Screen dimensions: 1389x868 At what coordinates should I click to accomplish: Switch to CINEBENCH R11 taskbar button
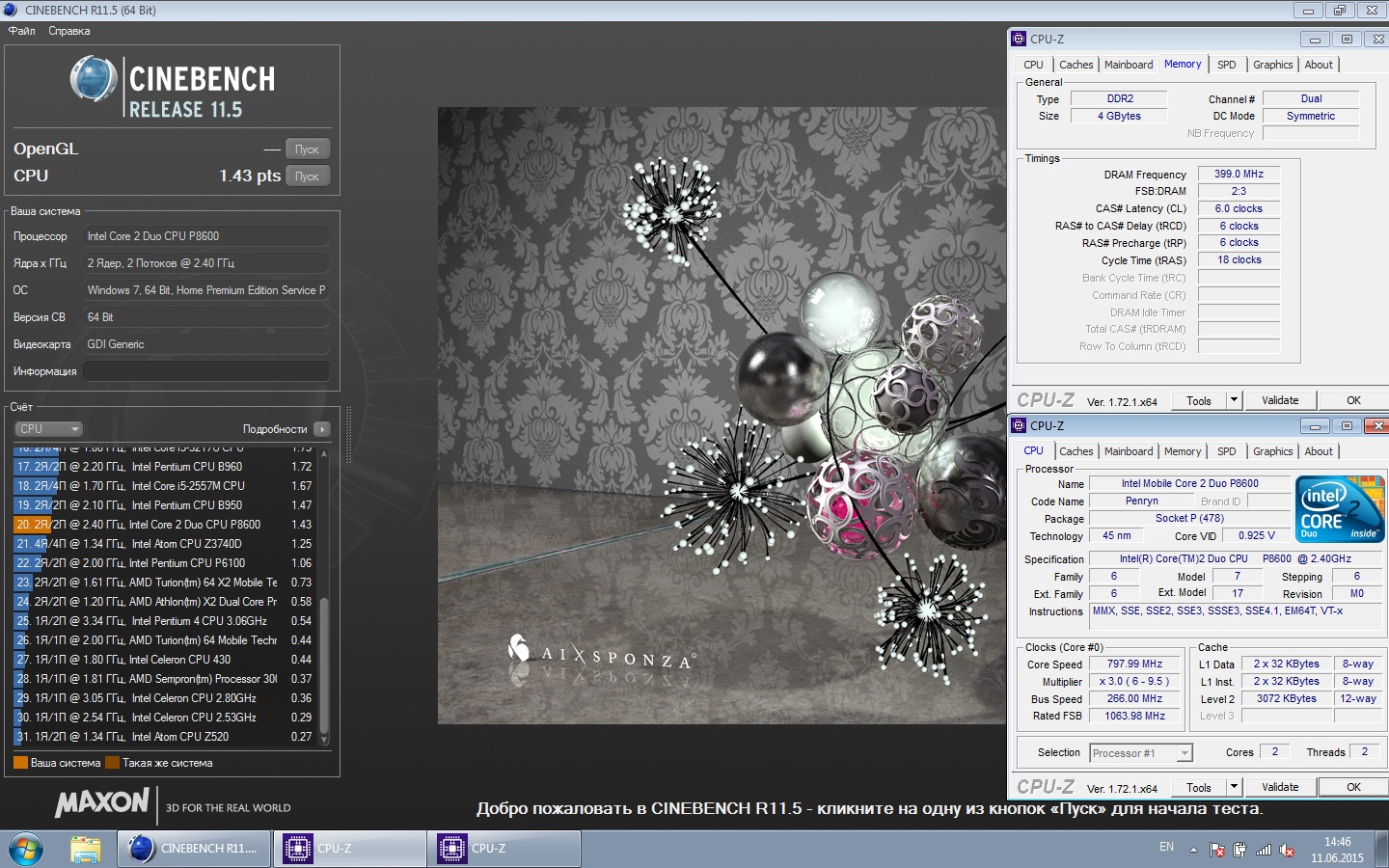(x=196, y=849)
